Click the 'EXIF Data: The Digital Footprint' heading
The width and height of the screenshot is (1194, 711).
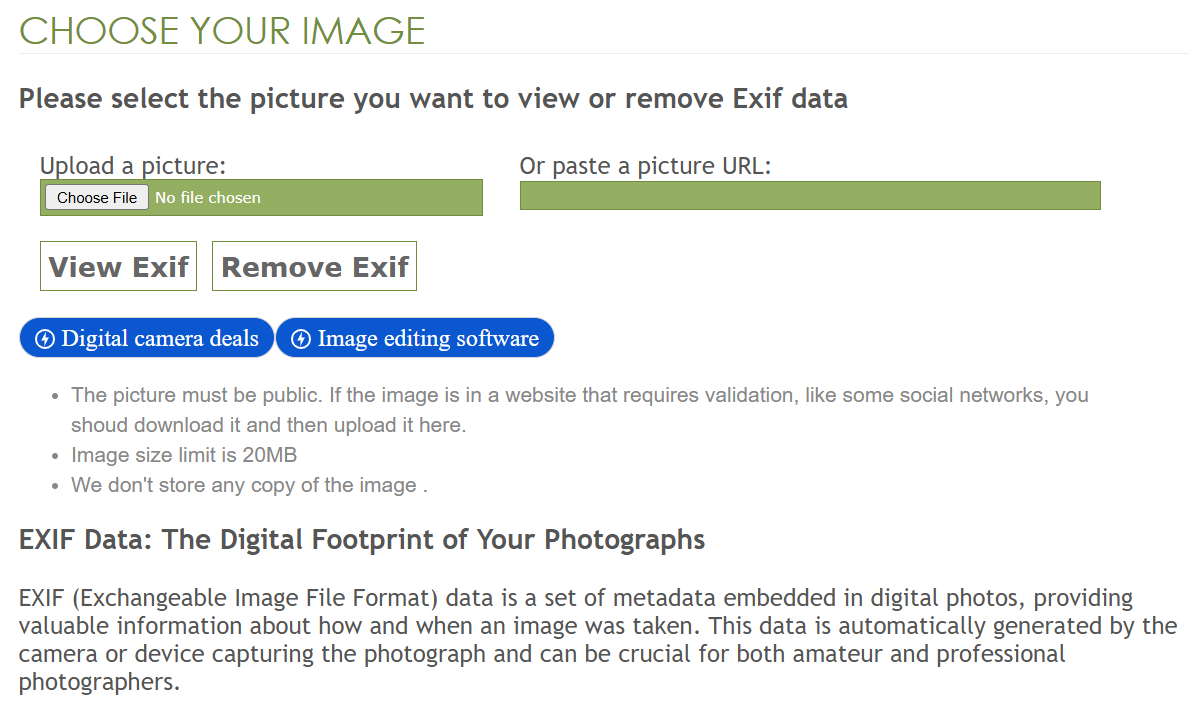coord(362,540)
